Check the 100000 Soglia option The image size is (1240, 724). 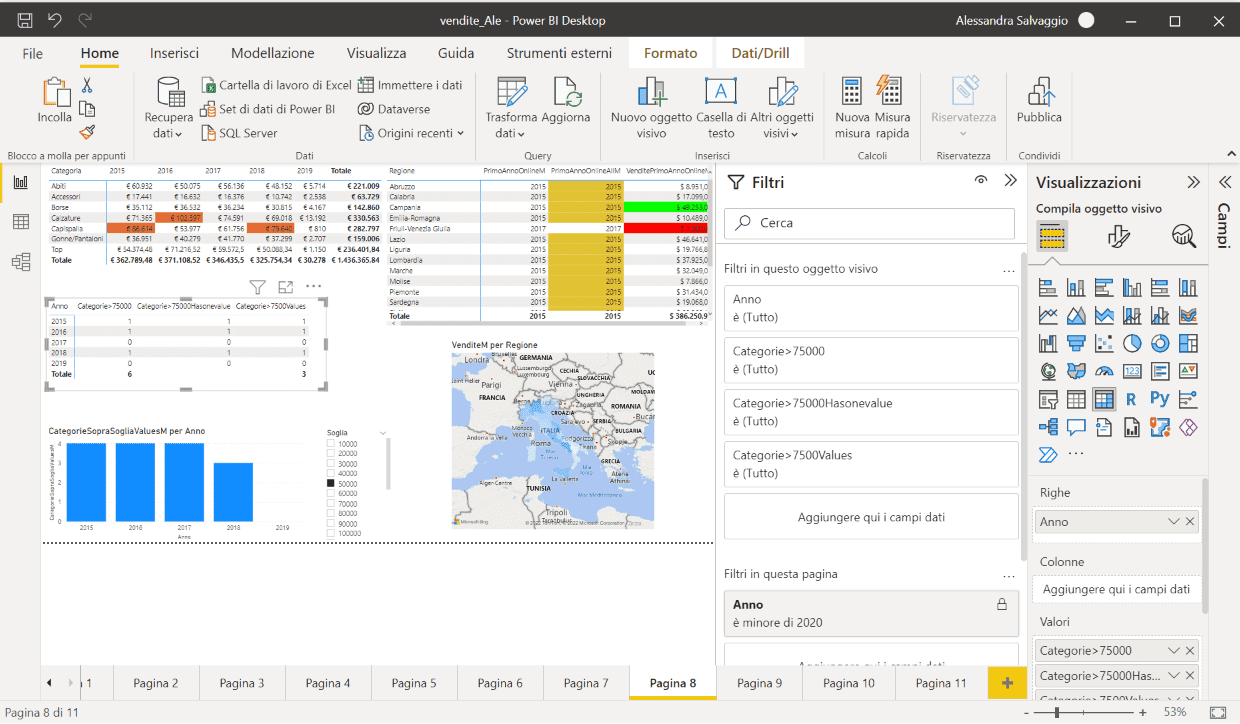coord(333,531)
